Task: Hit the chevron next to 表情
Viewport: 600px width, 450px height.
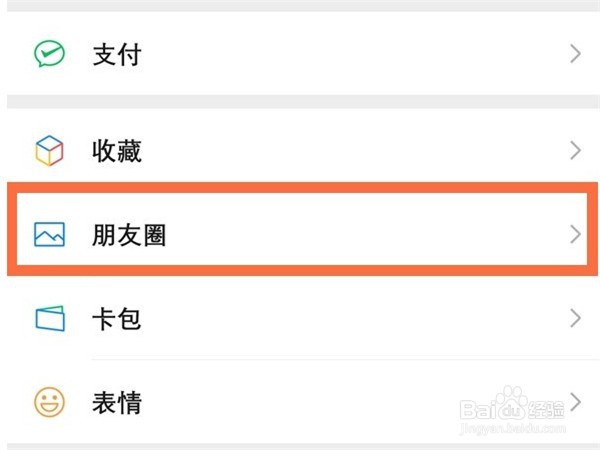Action: point(575,403)
